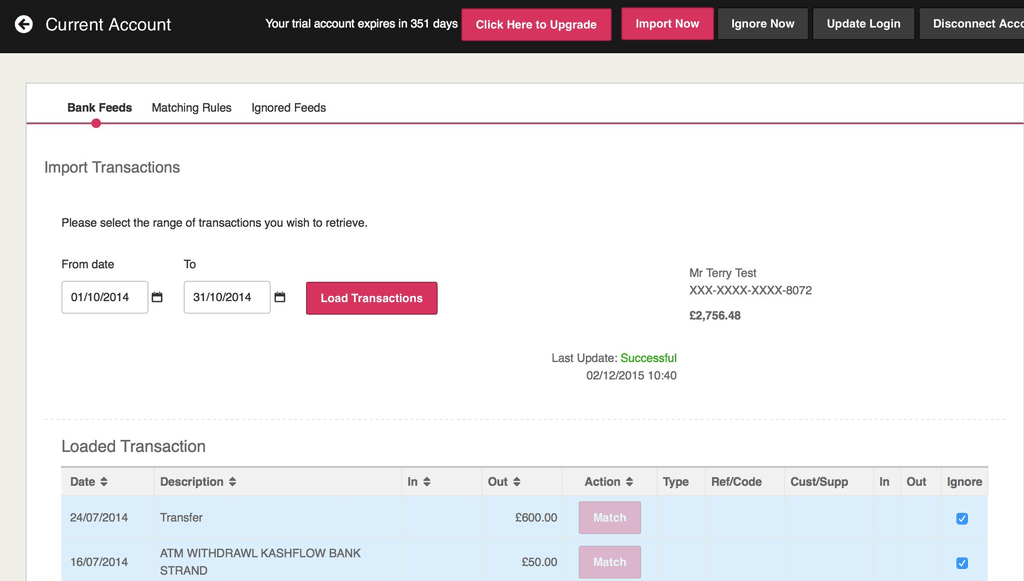The height and width of the screenshot is (581, 1024).
Task: Click the Update Login button
Action: pos(863,24)
